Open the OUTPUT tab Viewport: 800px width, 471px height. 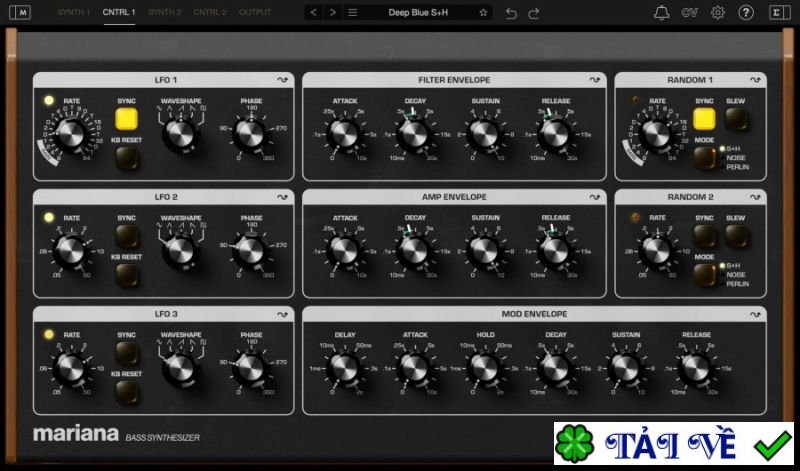click(x=255, y=13)
